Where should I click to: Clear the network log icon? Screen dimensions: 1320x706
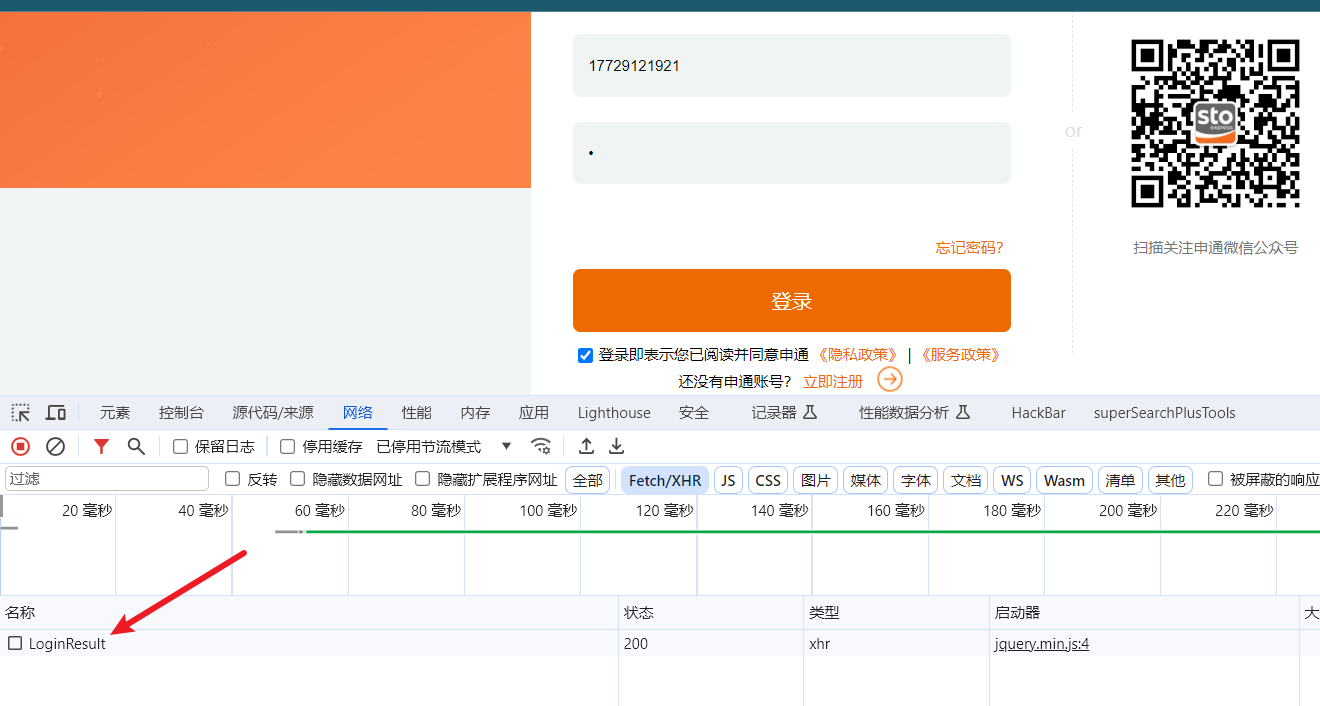[x=56, y=446]
